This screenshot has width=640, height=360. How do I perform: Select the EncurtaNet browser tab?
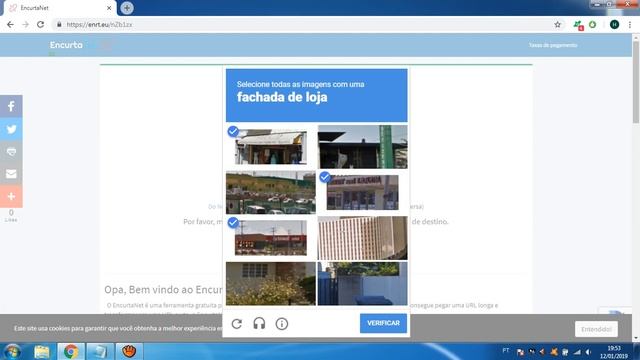pyautogui.click(x=59, y=8)
